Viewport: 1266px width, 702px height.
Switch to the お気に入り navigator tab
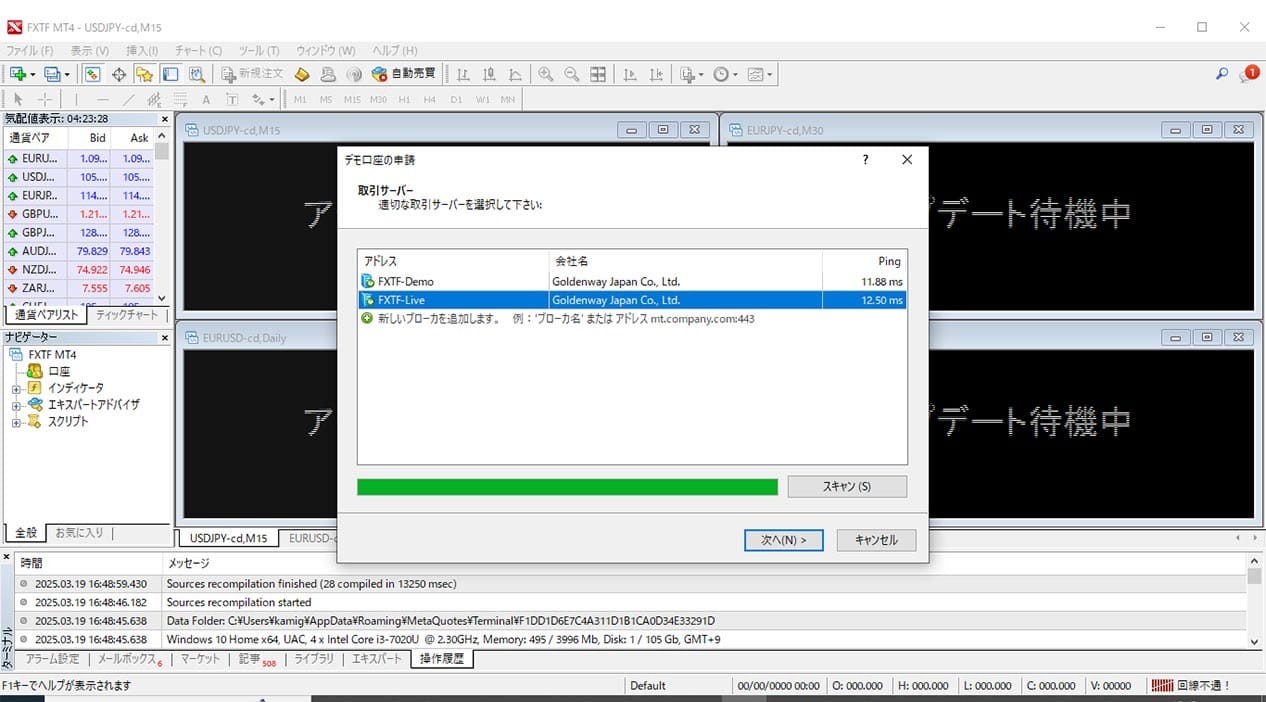tap(79, 533)
